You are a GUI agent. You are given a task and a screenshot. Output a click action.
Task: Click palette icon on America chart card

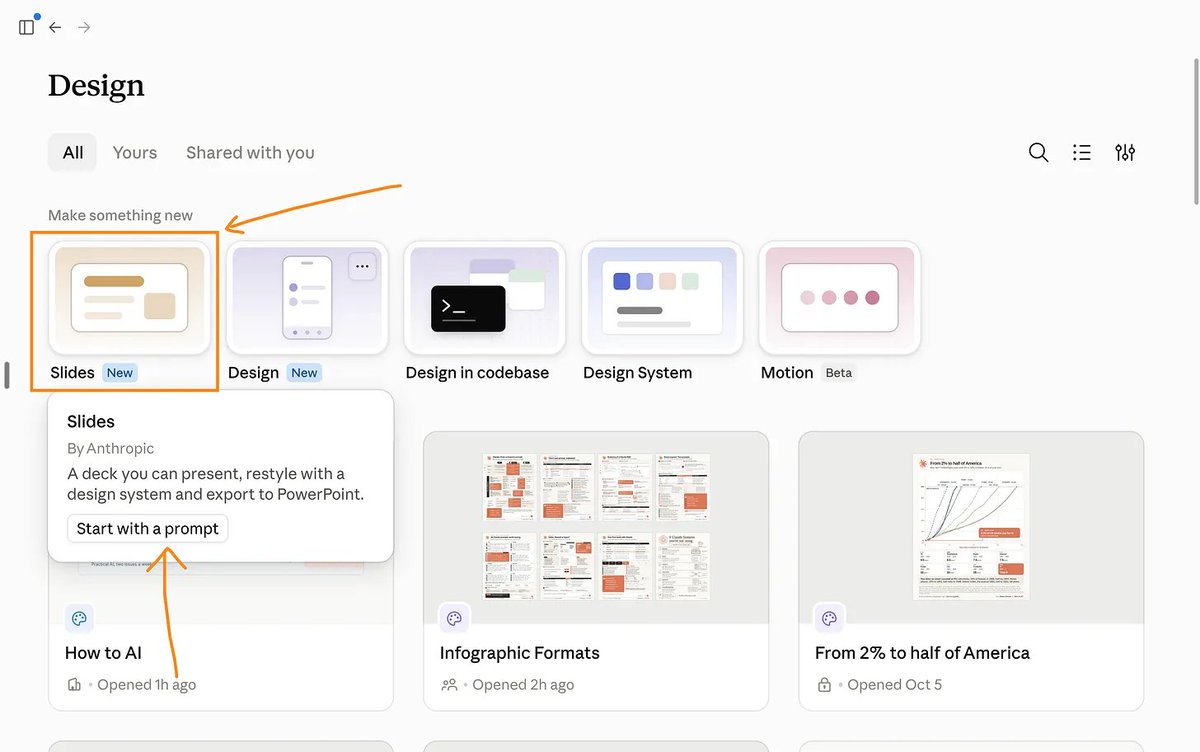pyautogui.click(x=829, y=618)
